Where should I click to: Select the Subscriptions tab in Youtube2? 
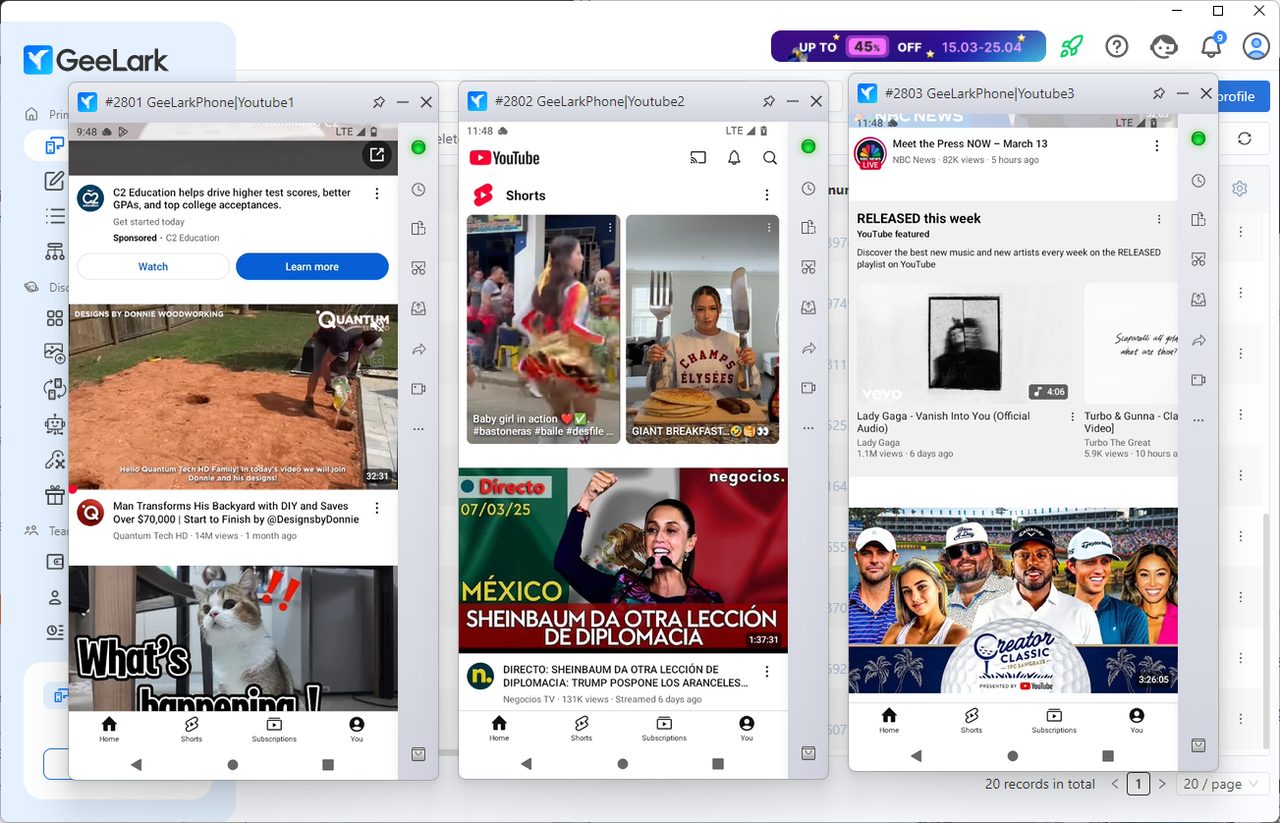click(664, 728)
